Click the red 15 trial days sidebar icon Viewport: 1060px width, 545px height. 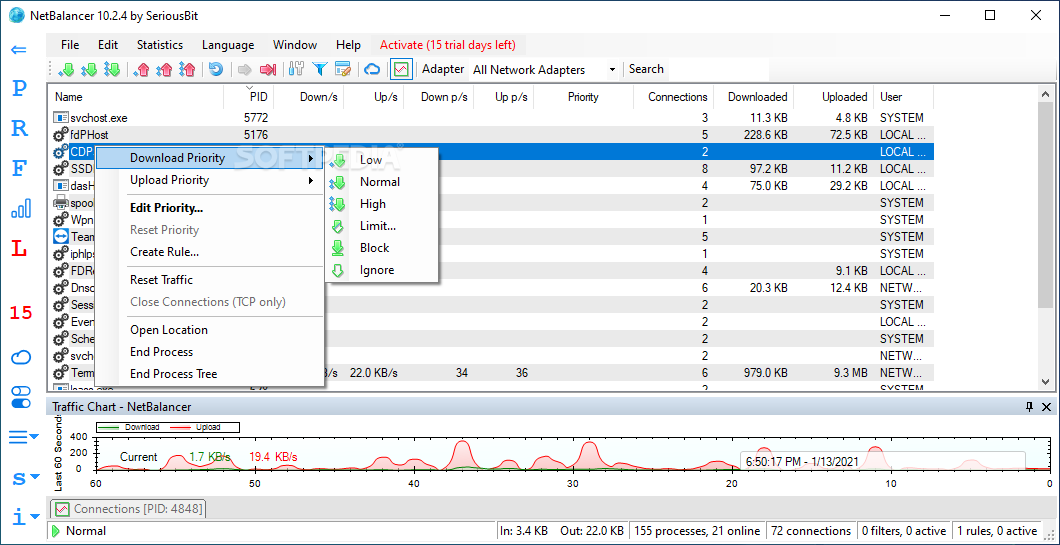point(21,313)
